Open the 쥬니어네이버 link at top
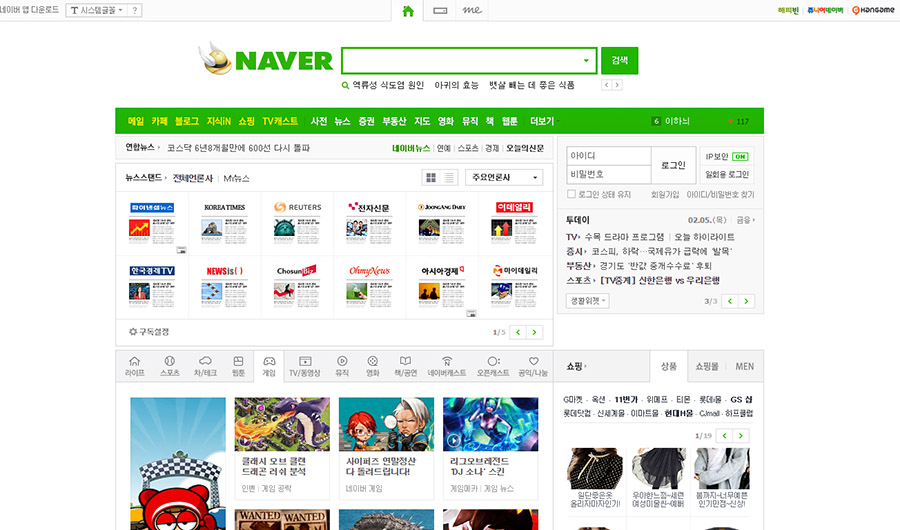 point(825,10)
